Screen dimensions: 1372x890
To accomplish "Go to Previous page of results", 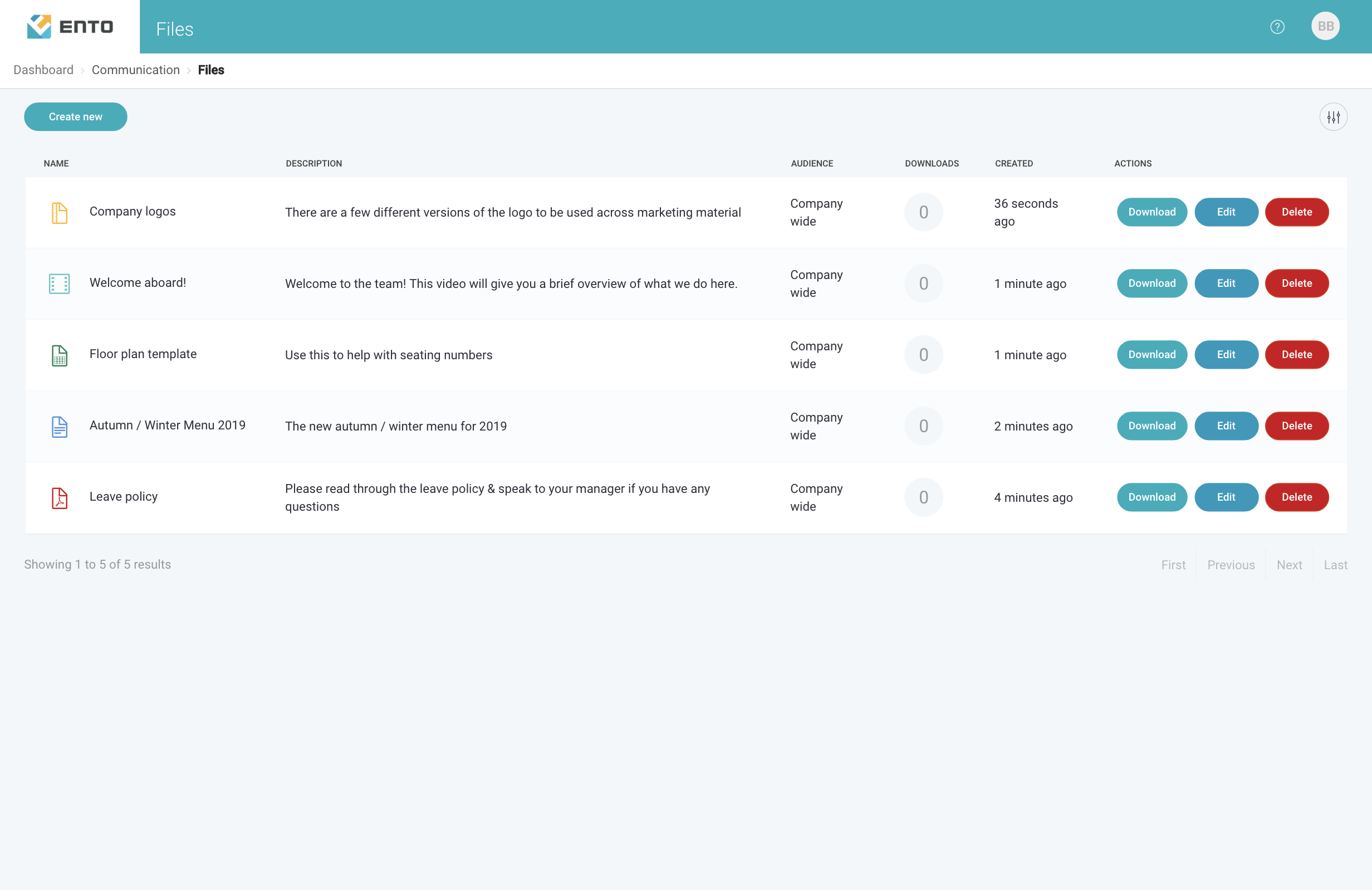I will pos(1231,565).
